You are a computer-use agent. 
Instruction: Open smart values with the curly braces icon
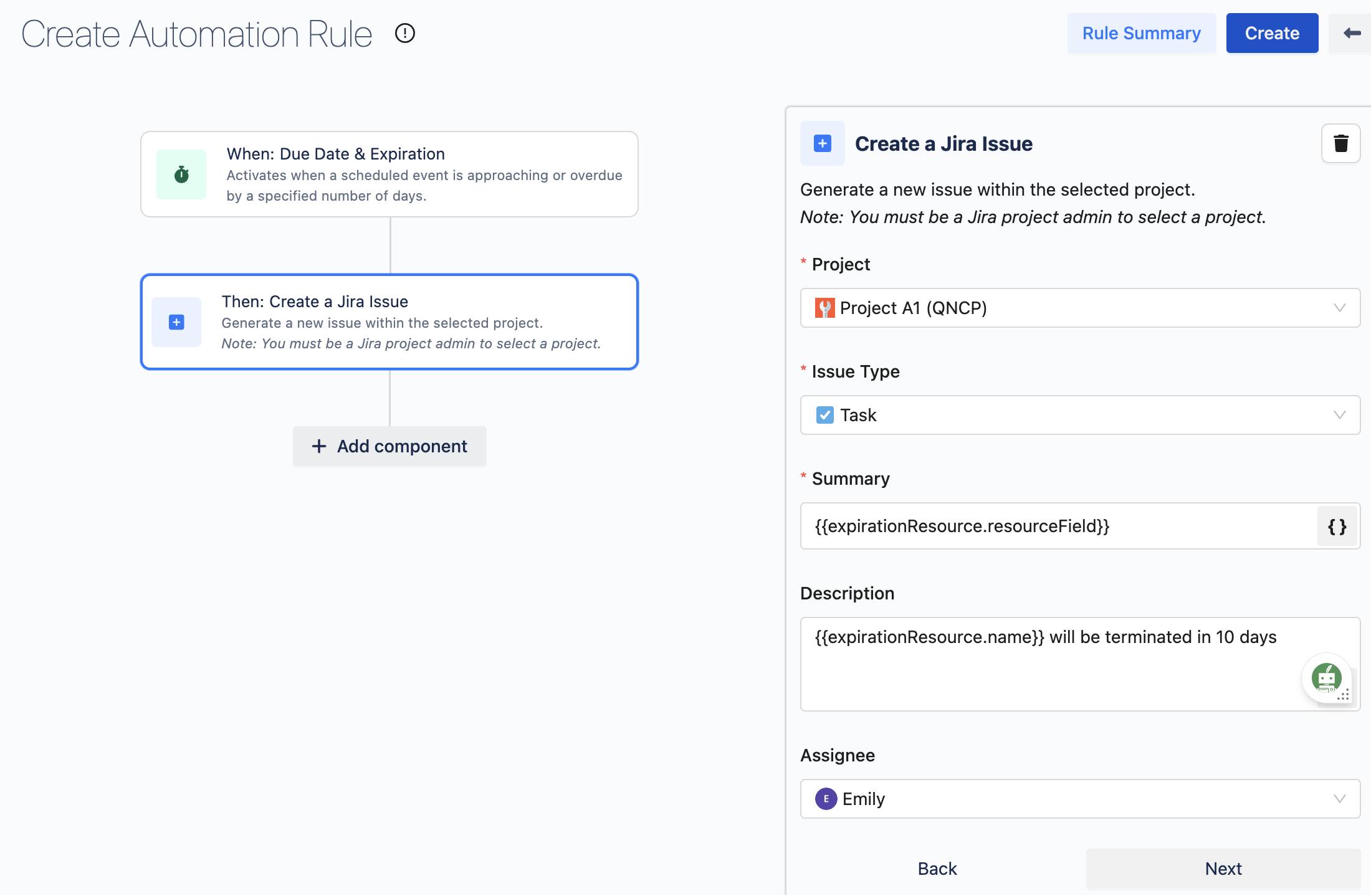(x=1337, y=527)
